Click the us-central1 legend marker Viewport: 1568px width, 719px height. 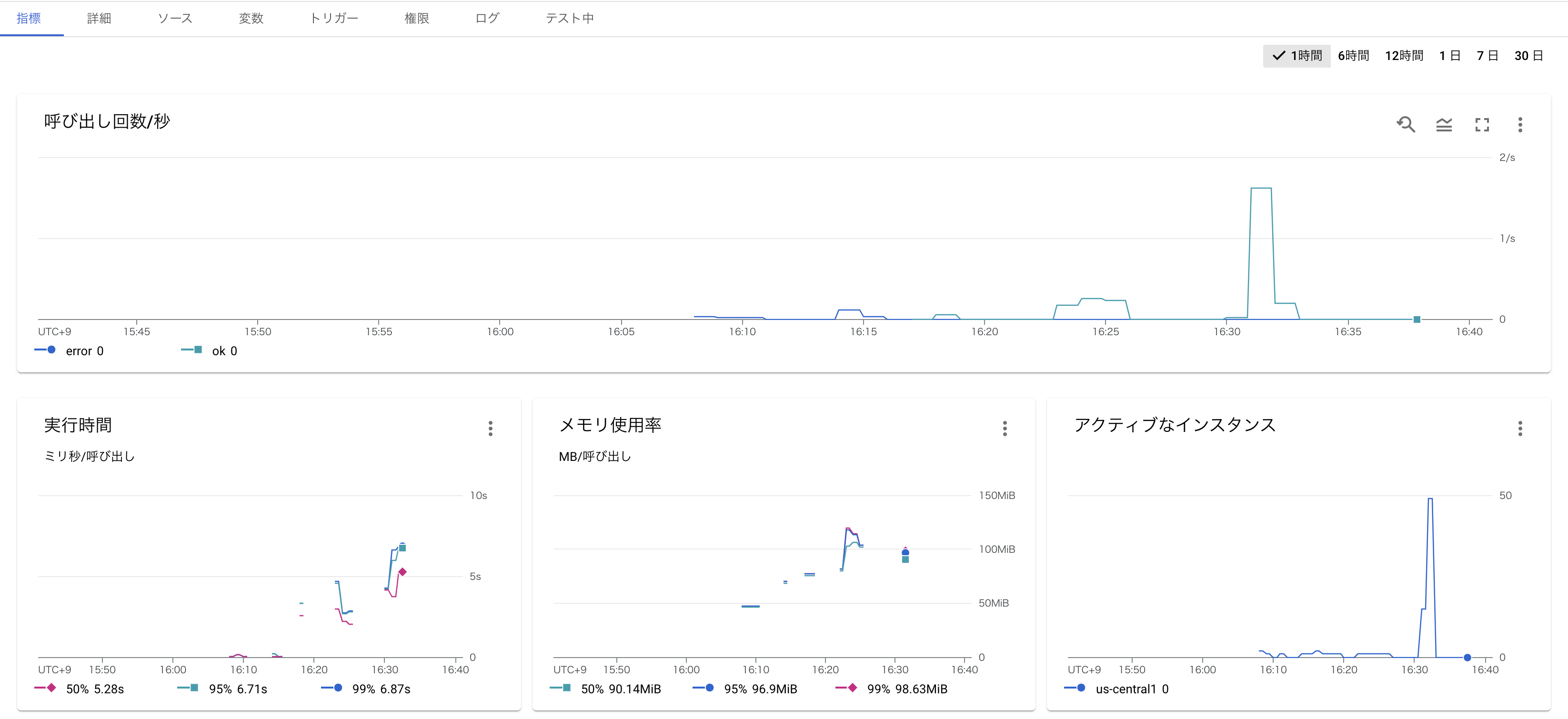(1080, 688)
